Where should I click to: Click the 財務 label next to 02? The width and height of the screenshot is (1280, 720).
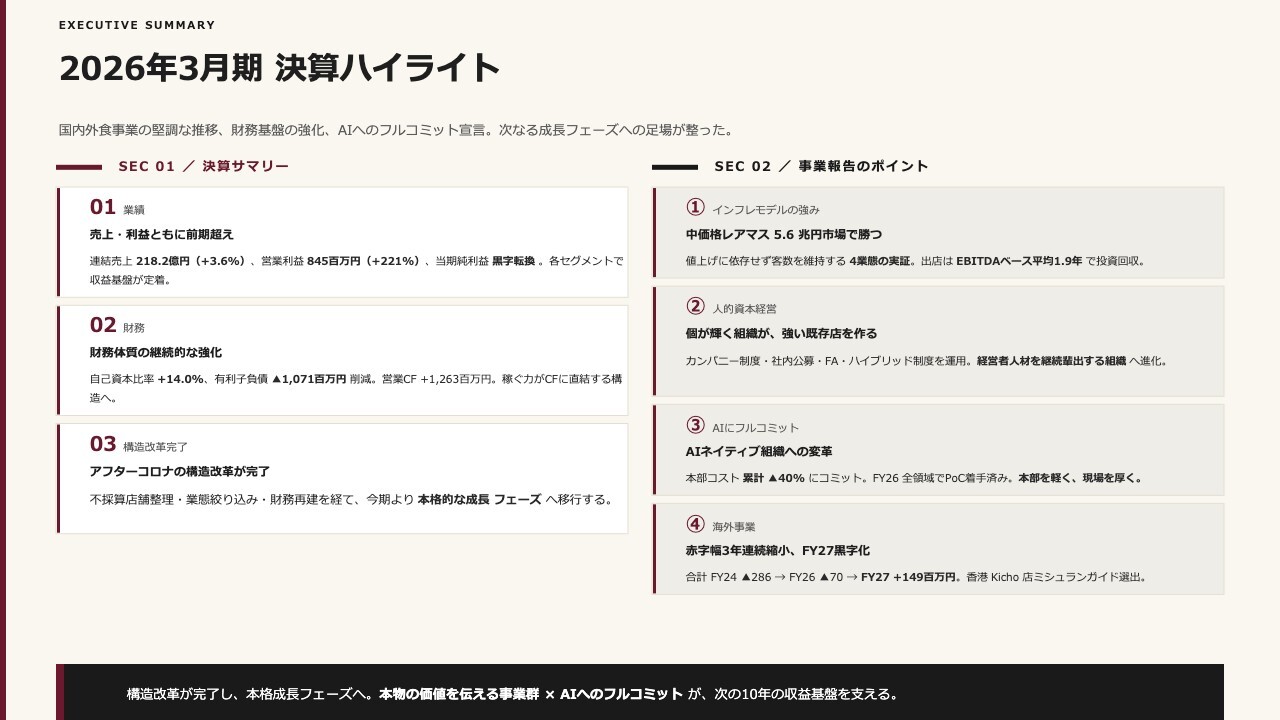click(x=134, y=328)
